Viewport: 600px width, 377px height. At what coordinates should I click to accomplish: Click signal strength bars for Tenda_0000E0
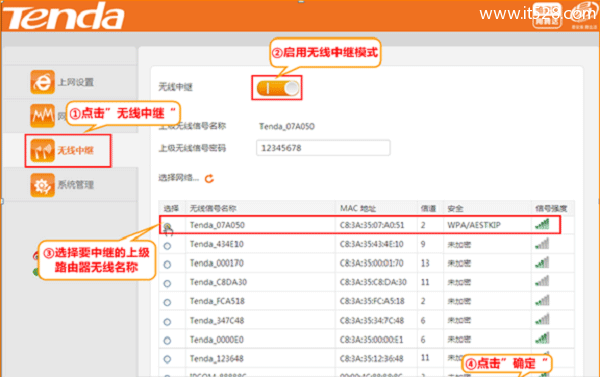pos(542,339)
